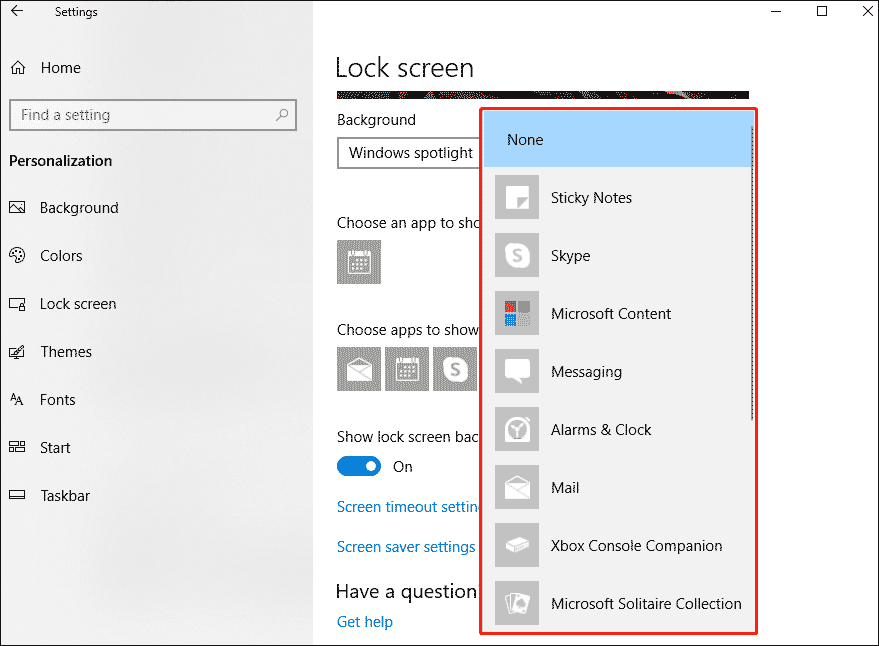Viewport: 879px width, 646px height.
Task: Click the Home house icon
Action: click(x=18, y=68)
